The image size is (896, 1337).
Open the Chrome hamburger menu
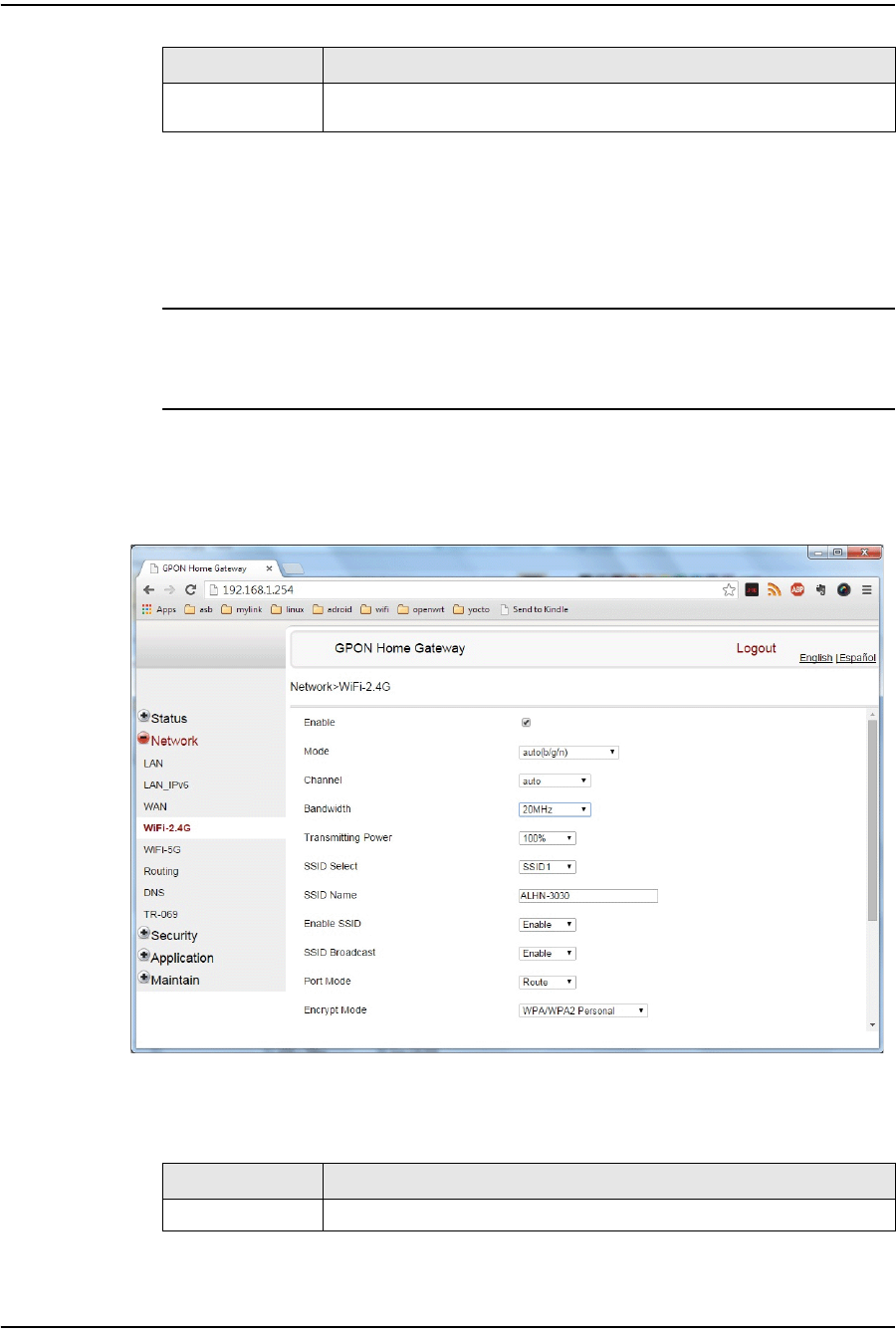click(867, 589)
